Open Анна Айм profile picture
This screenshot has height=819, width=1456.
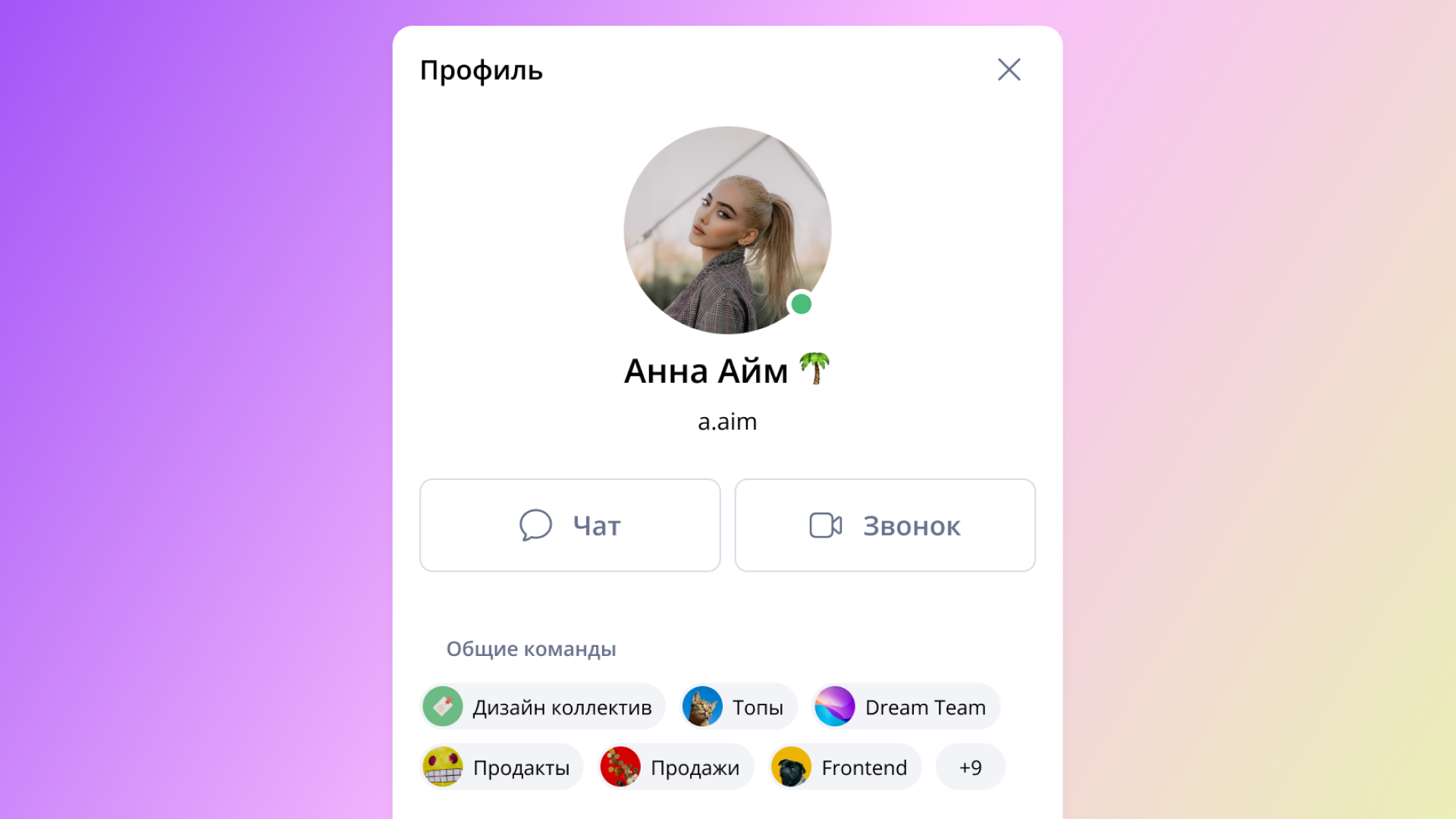728,230
